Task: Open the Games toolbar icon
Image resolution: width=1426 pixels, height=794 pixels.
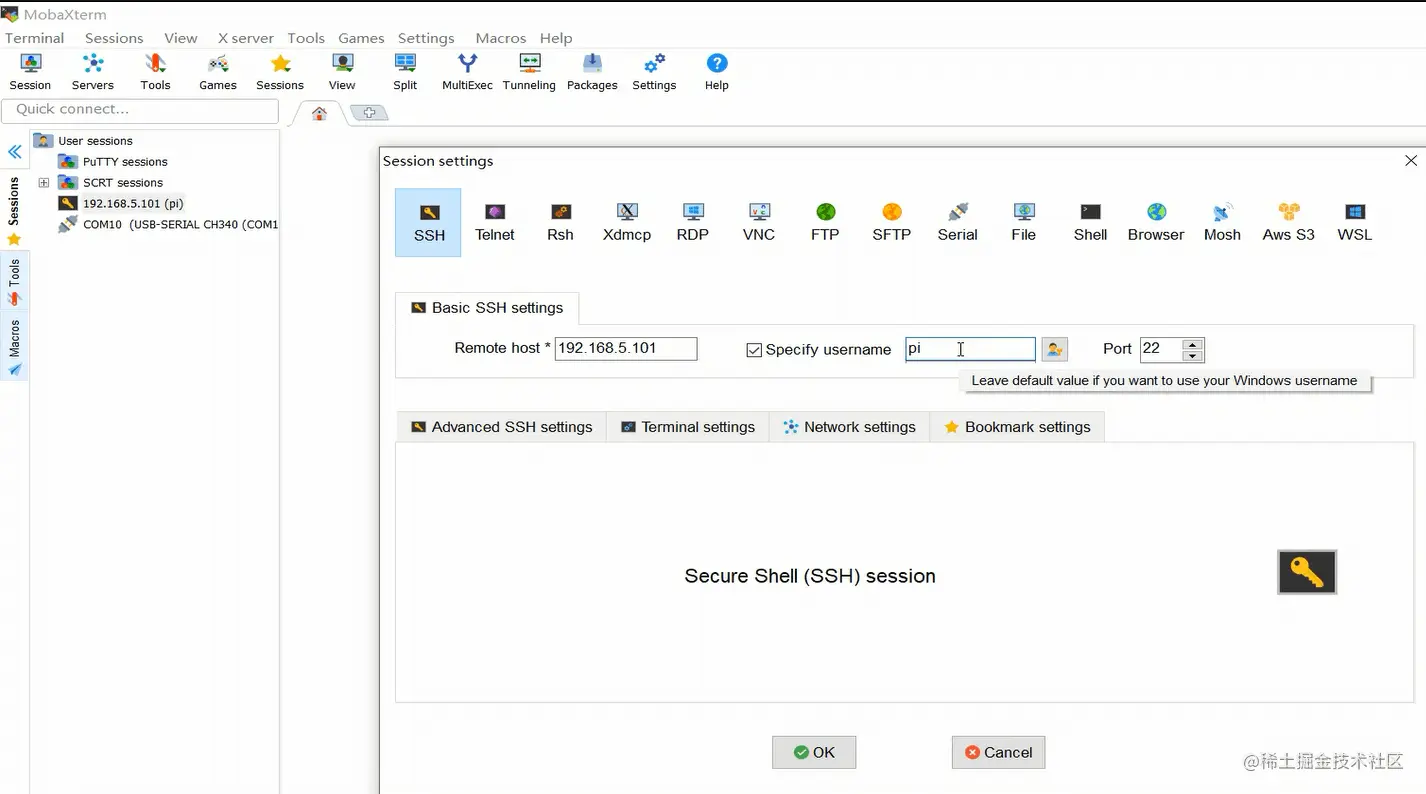Action: pos(217,72)
